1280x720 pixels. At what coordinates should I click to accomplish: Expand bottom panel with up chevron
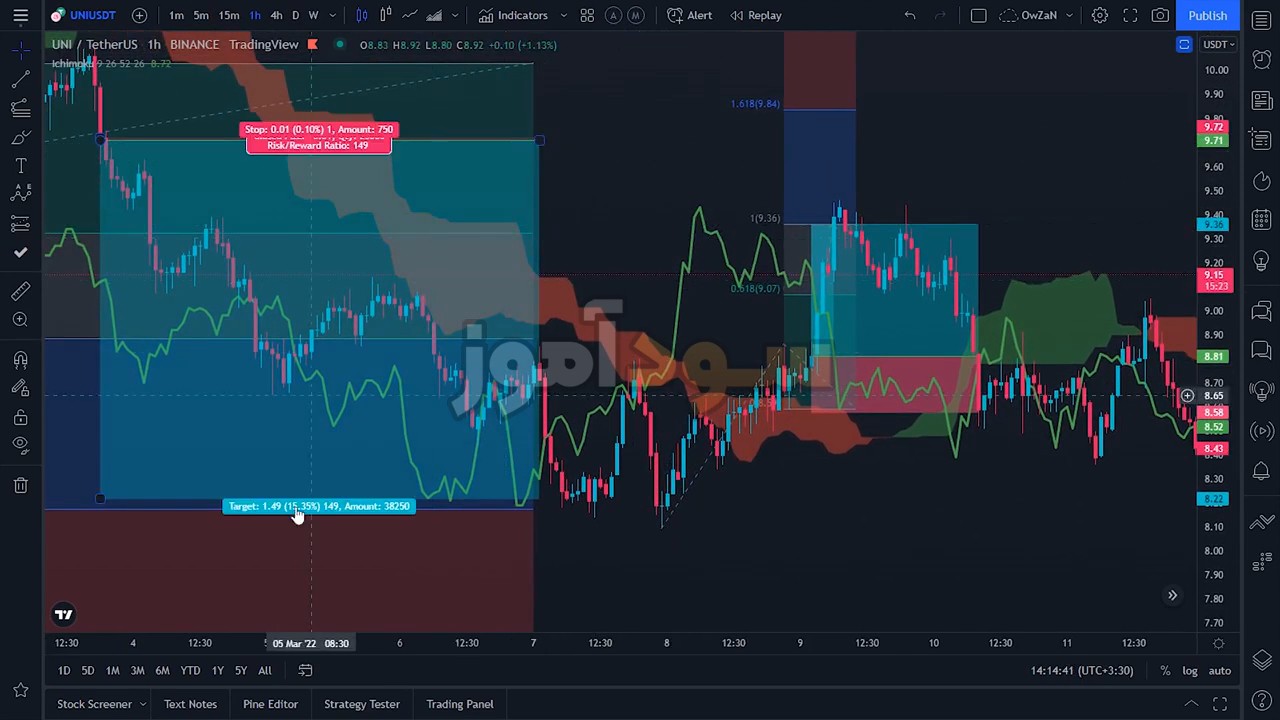pos(1191,704)
